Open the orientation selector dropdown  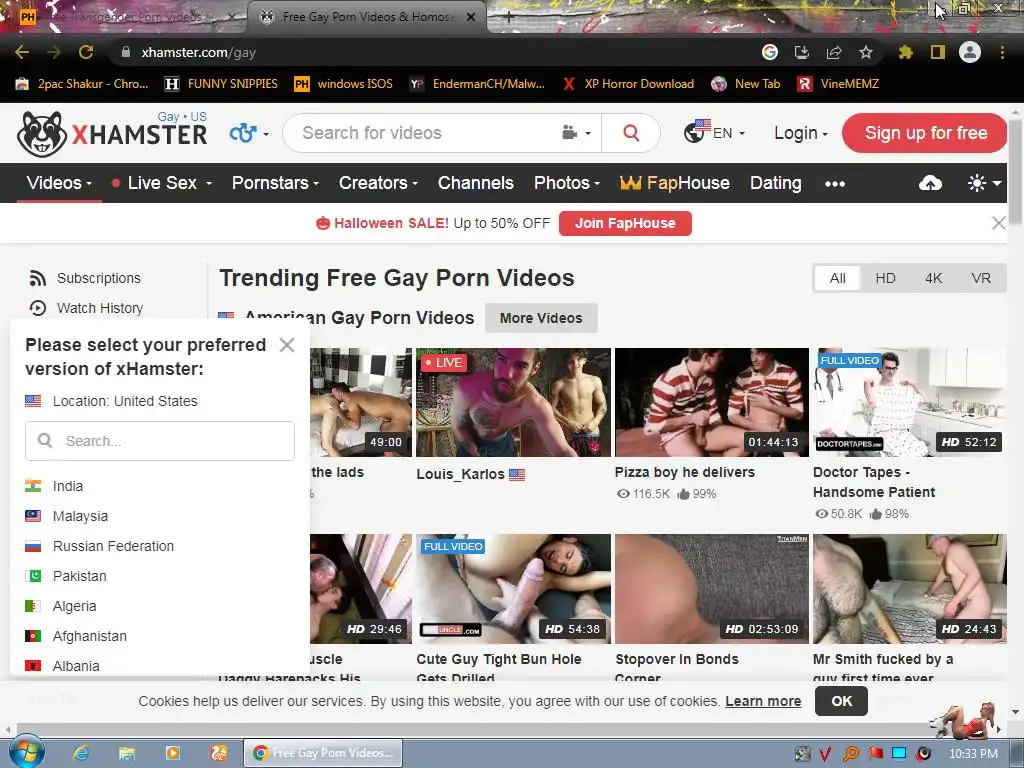[x=249, y=133]
